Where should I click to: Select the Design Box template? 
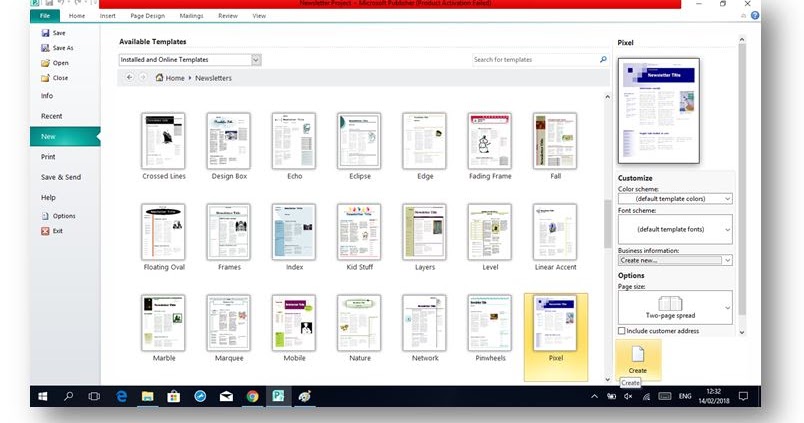[x=229, y=147]
